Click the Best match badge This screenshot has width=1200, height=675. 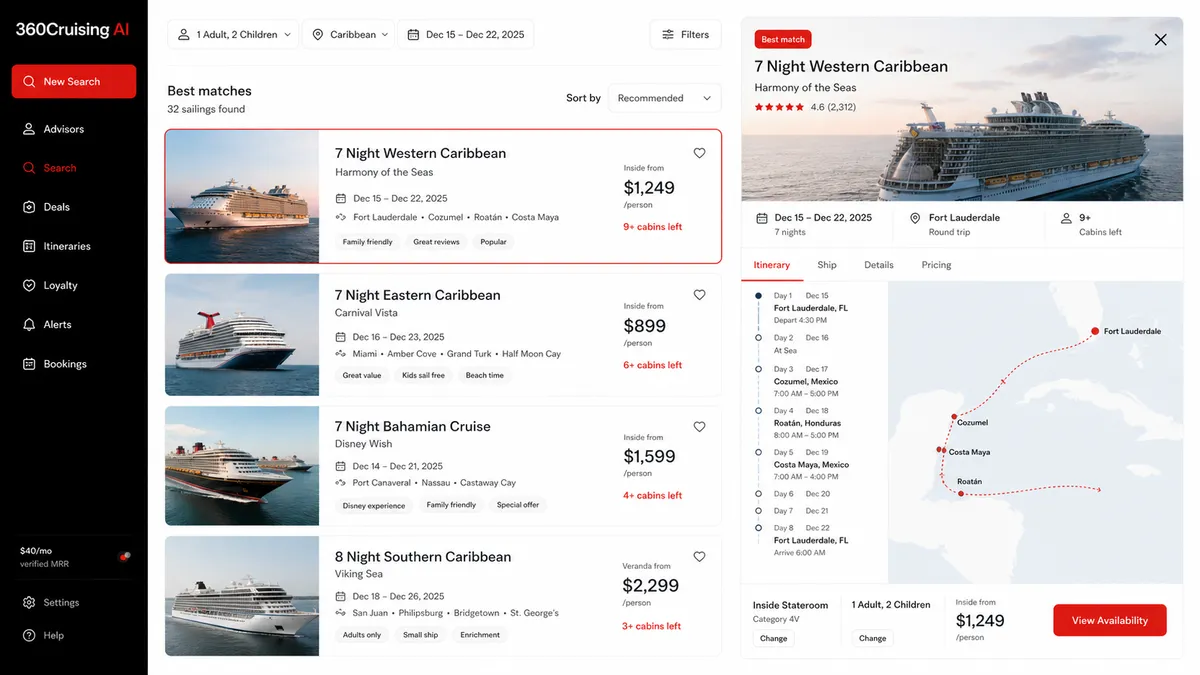(783, 39)
